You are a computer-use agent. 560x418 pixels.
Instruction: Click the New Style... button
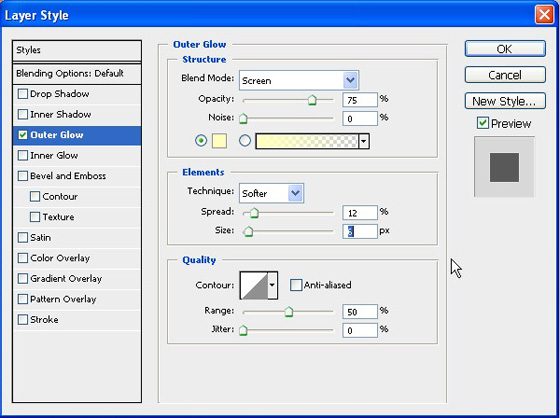click(505, 101)
